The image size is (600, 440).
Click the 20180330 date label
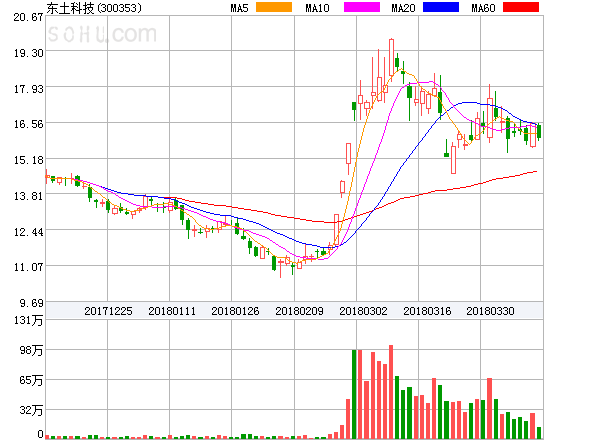pyautogui.click(x=490, y=311)
